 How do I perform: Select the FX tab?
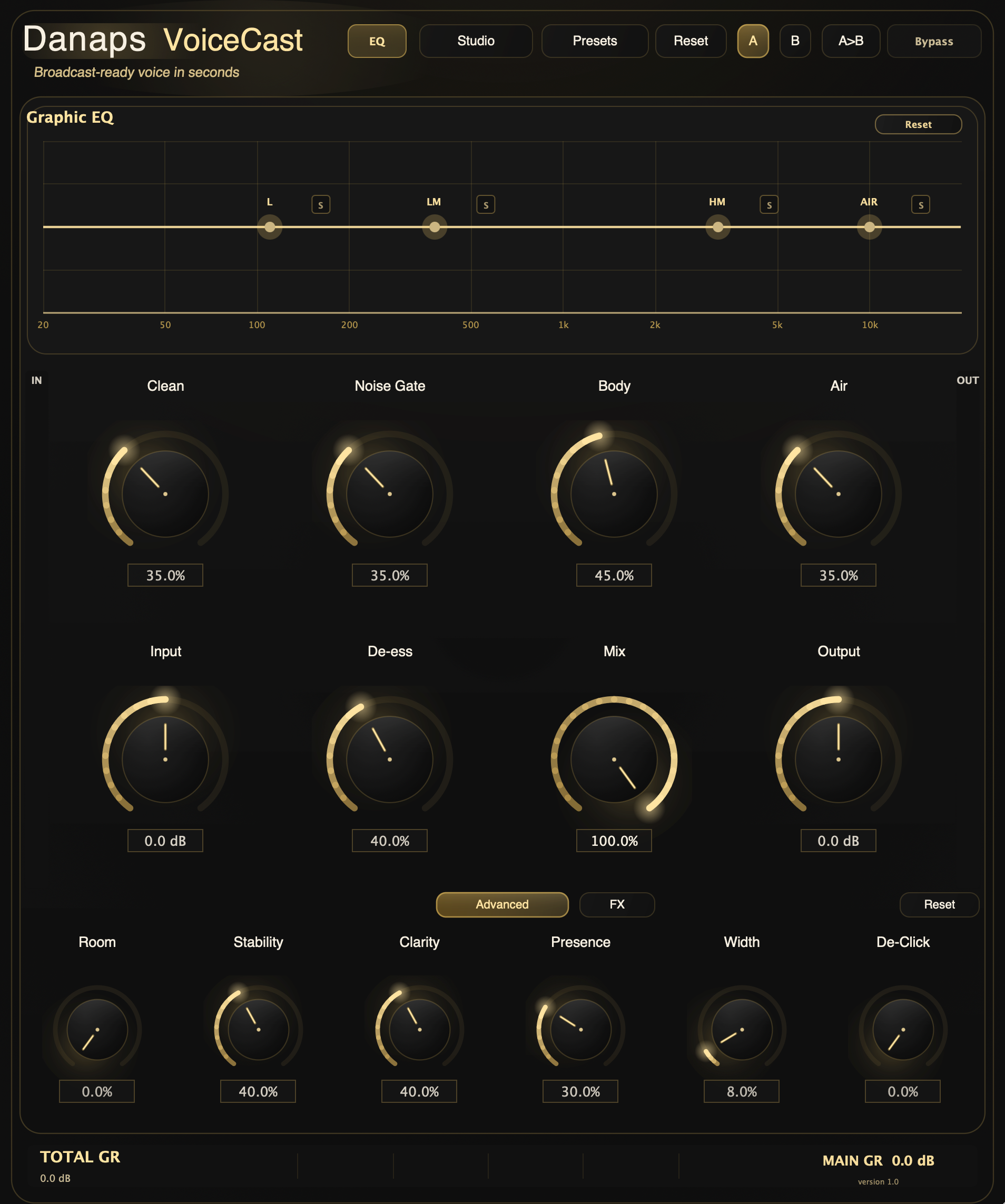pos(617,905)
